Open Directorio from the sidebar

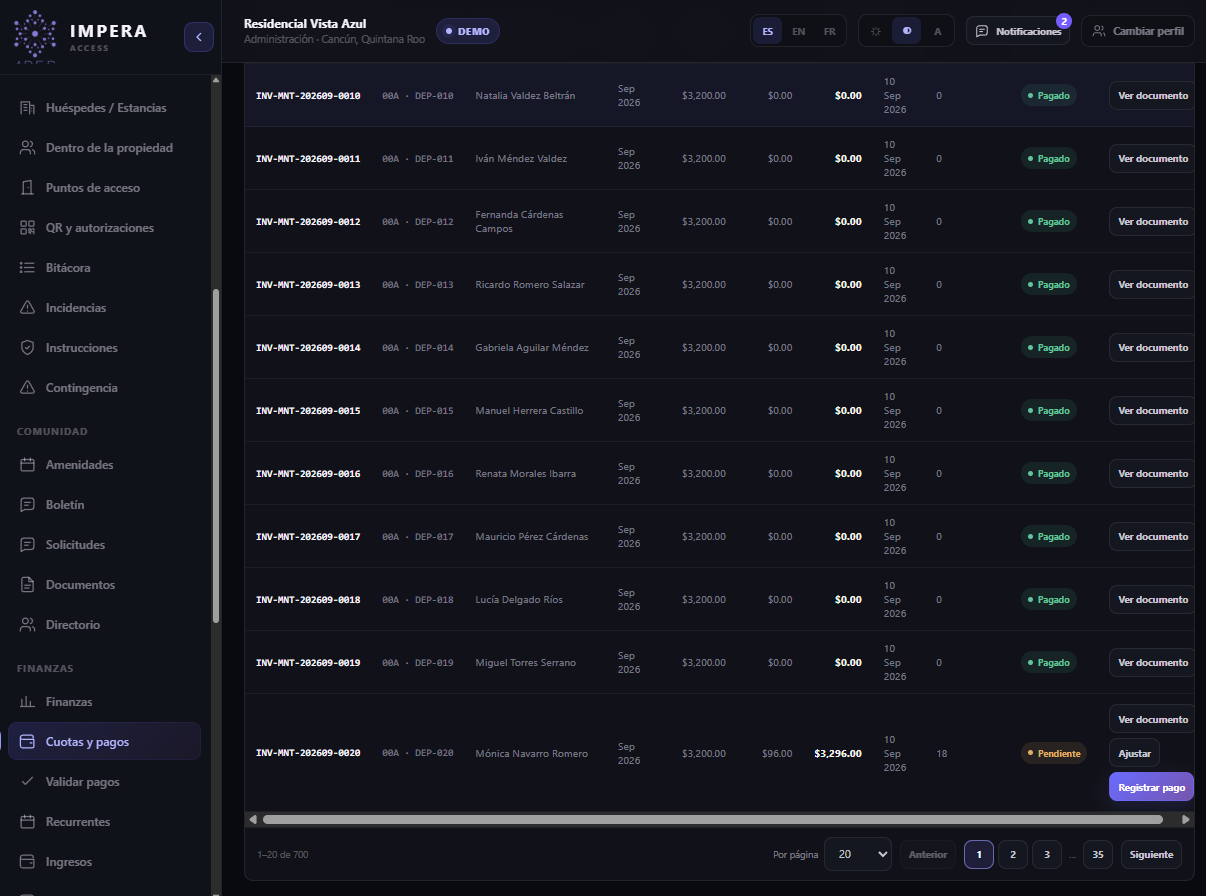pos(105,625)
